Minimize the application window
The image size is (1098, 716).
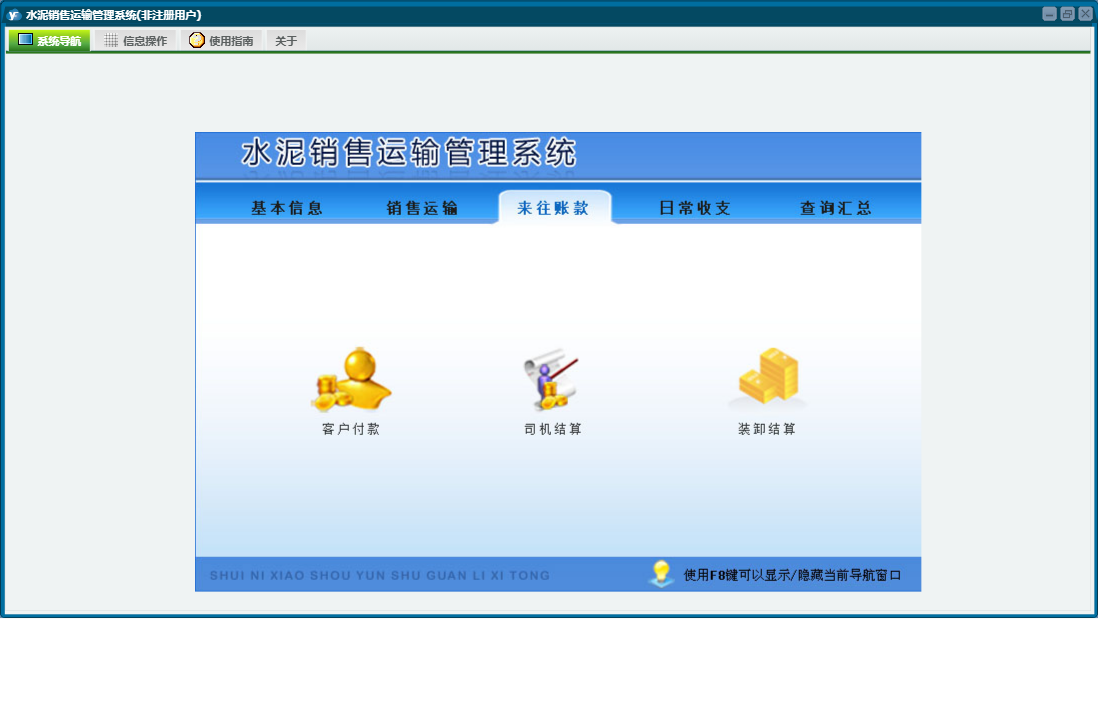[1049, 14]
